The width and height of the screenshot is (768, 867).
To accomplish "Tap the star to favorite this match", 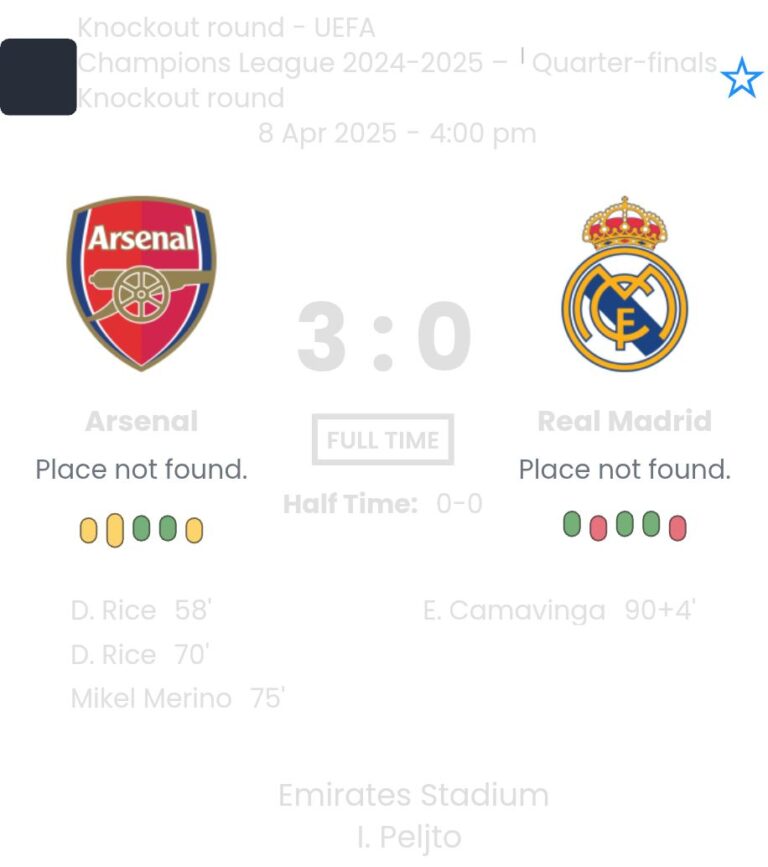I will 741,78.
